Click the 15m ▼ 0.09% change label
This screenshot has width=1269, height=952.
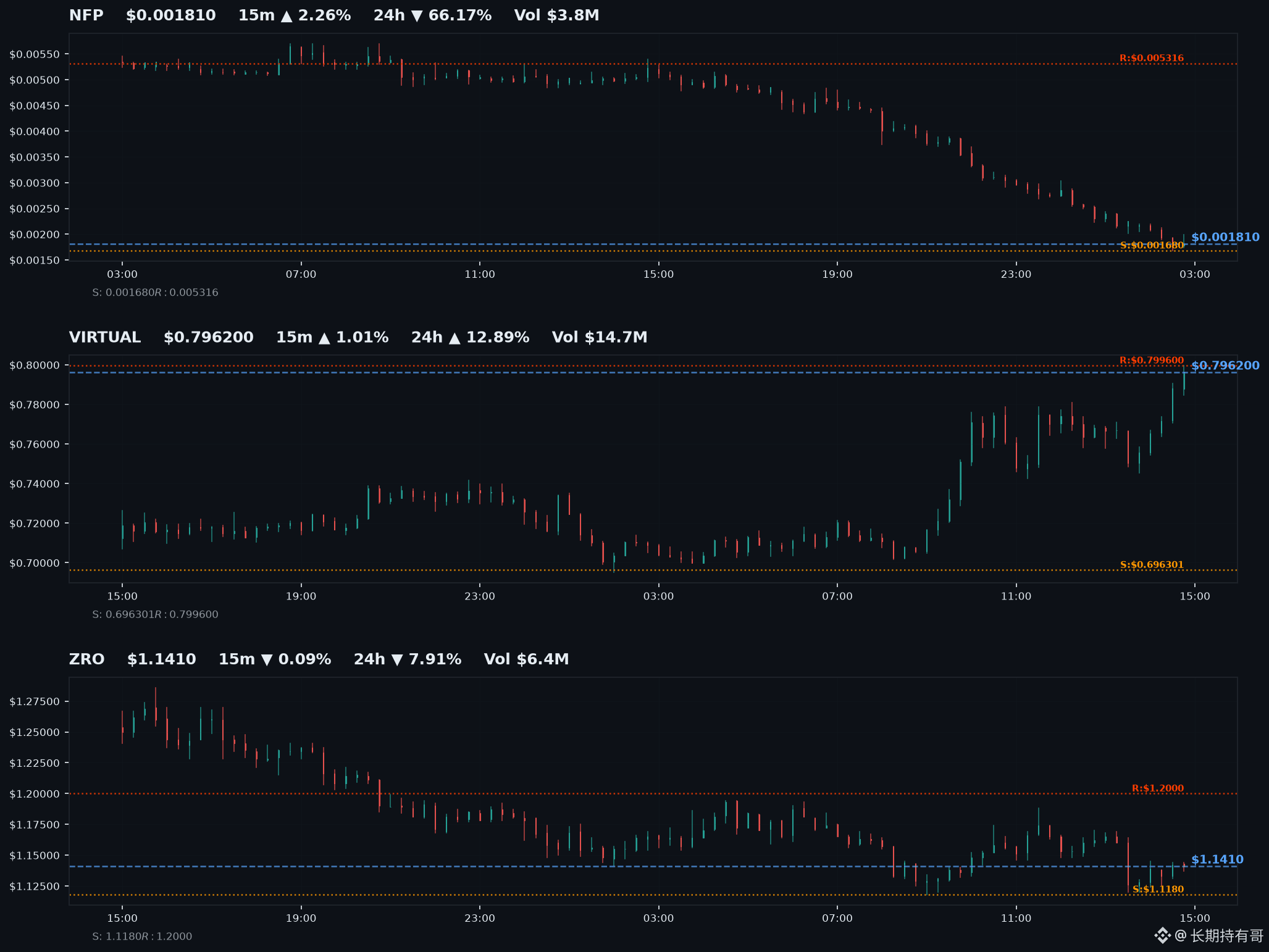[x=275, y=659]
